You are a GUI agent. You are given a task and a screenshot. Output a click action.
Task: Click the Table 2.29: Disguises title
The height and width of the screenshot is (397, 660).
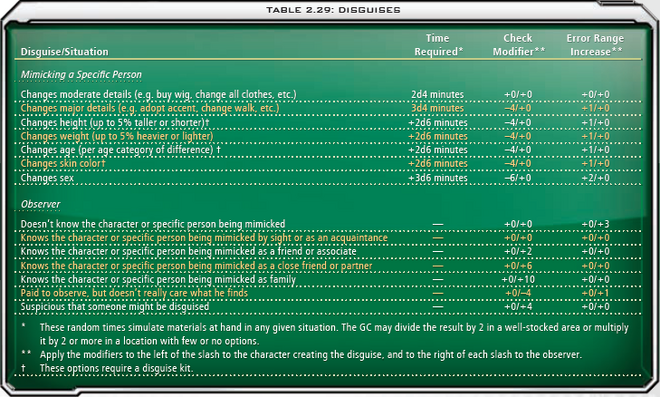point(333,10)
